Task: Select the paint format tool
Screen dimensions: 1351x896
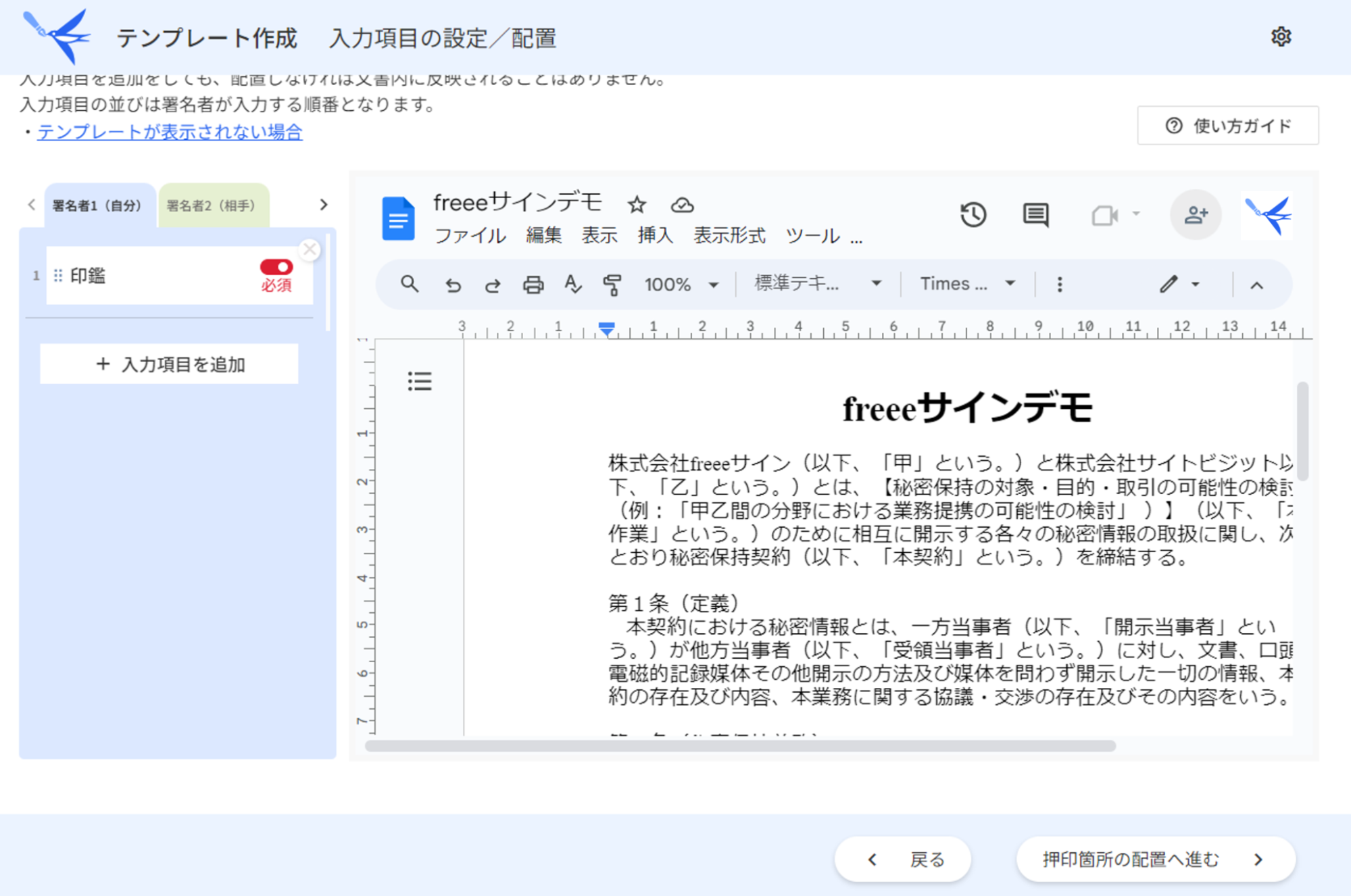Action: (612, 284)
